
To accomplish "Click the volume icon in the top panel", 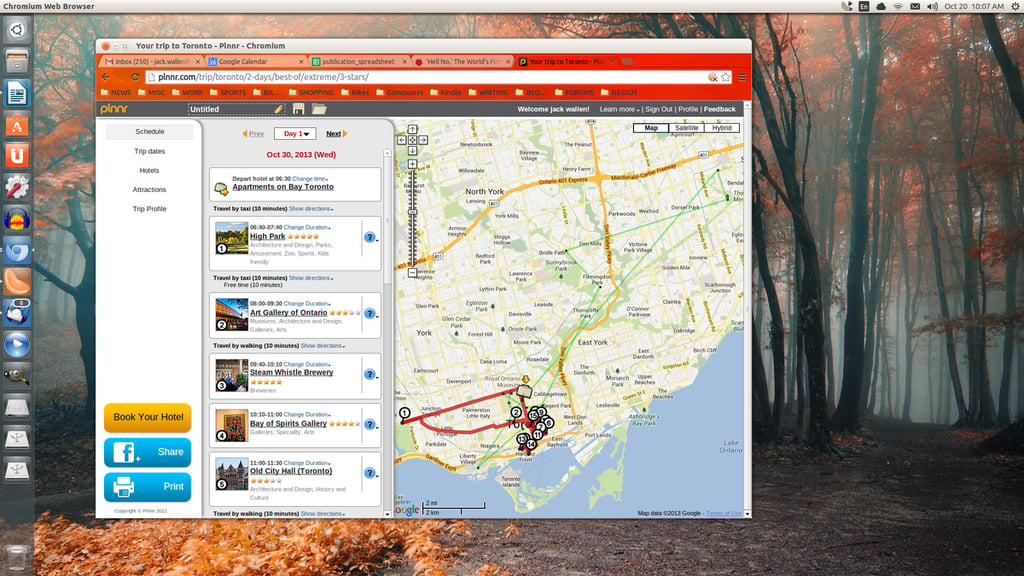I will coord(932,7).
